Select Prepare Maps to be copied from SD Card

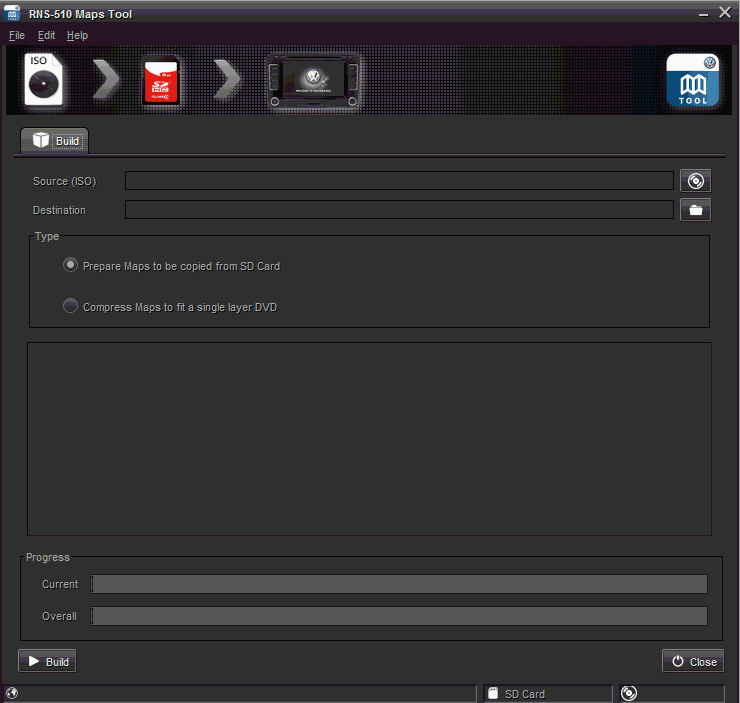pyautogui.click(x=70, y=266)
